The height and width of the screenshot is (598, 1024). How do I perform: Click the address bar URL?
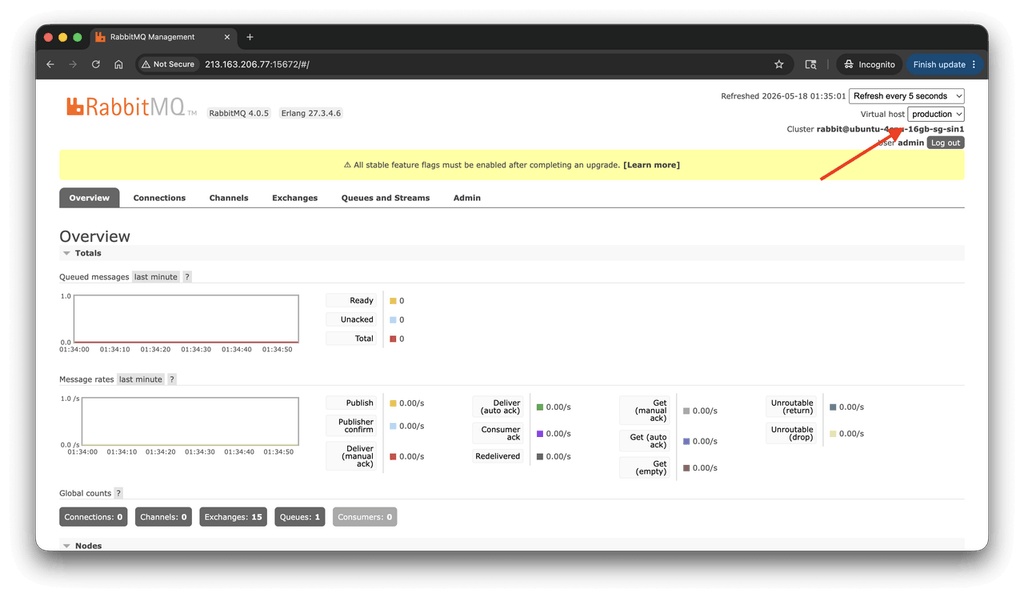257,64
